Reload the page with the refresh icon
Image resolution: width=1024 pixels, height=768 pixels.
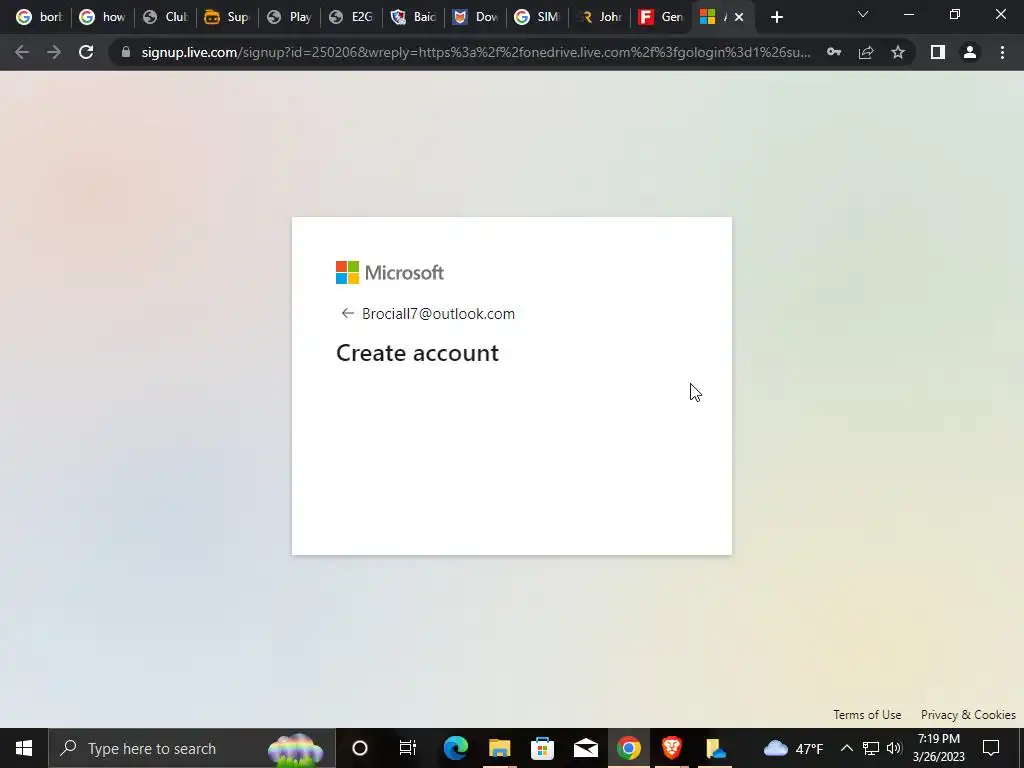tap(86, 52)
